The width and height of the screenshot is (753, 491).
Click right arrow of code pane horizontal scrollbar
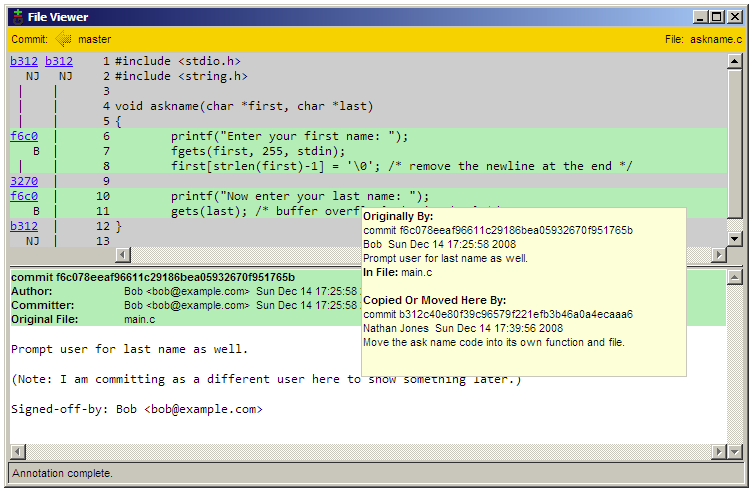tap(718, 255)
